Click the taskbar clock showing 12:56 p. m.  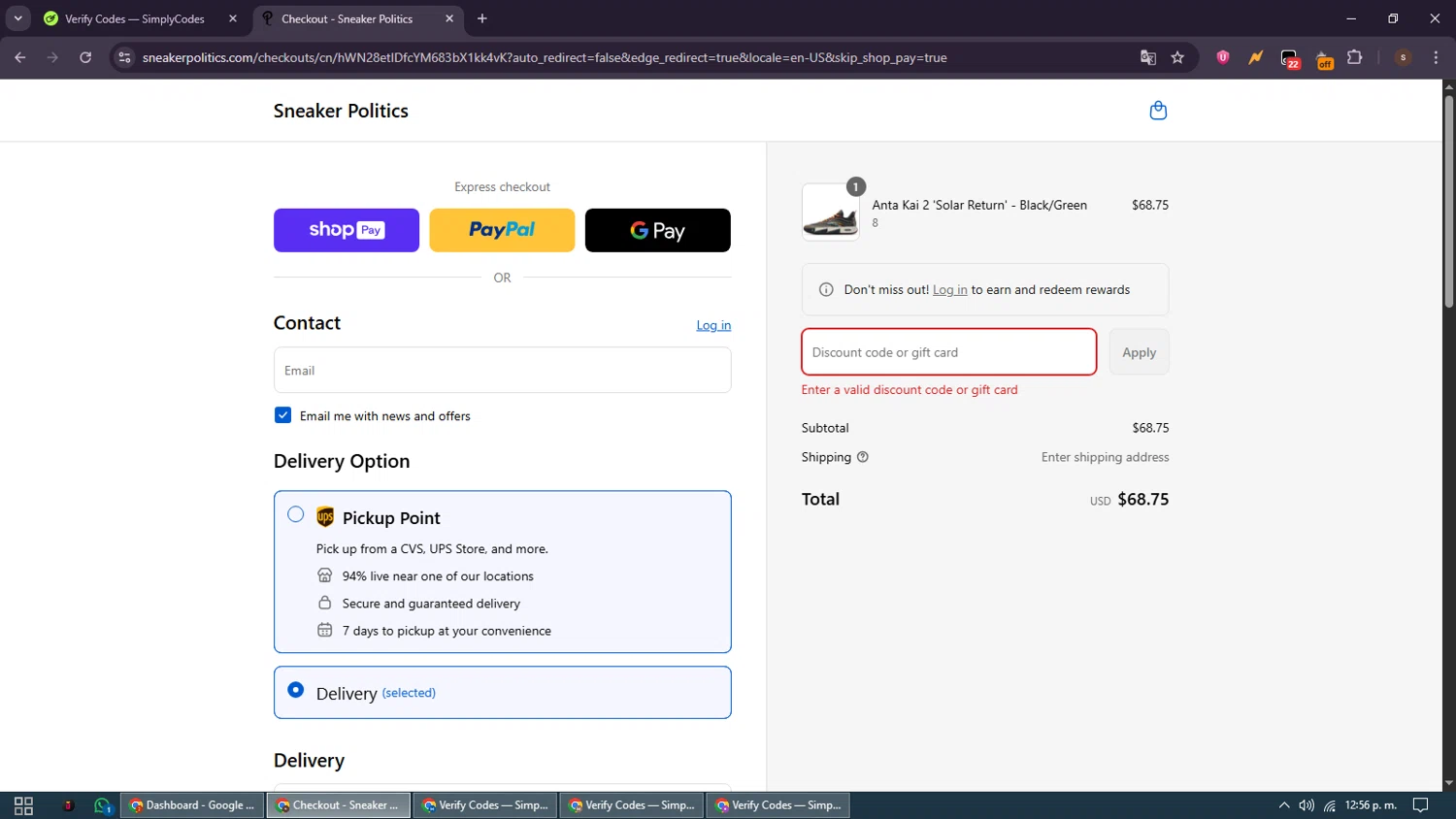click(1371, 805)
